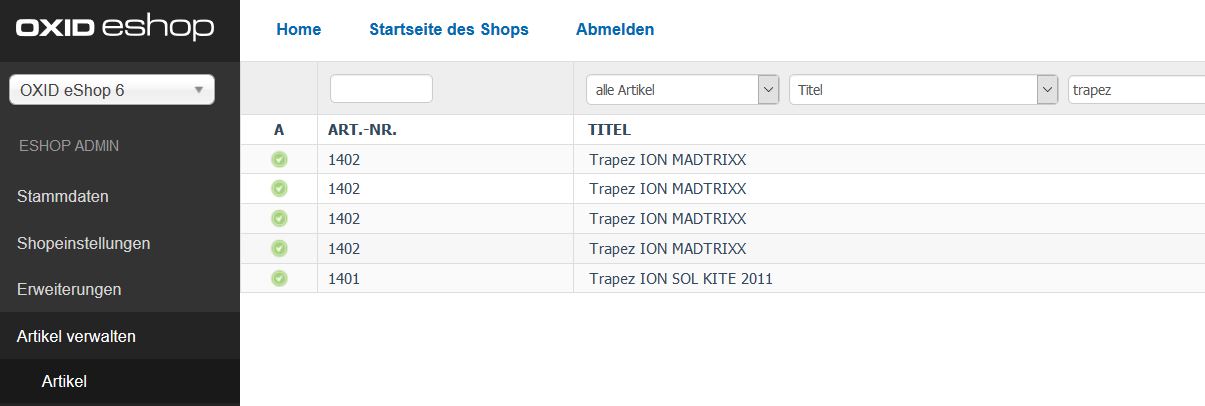The height and width of the screenshot is (406, 1205).
Task: Click active status icon of Trapez ION SOL KITE row
Action: tap(279, 278)
